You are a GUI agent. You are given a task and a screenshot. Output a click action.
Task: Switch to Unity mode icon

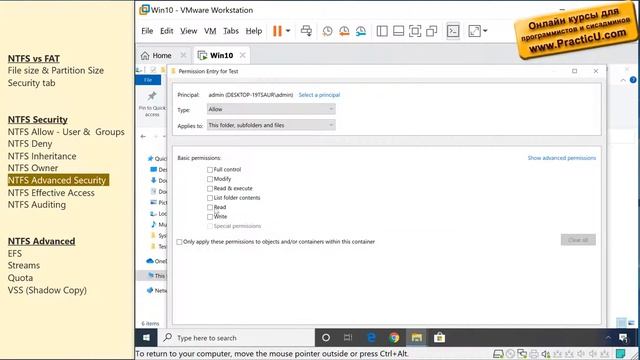coord(431,31)
